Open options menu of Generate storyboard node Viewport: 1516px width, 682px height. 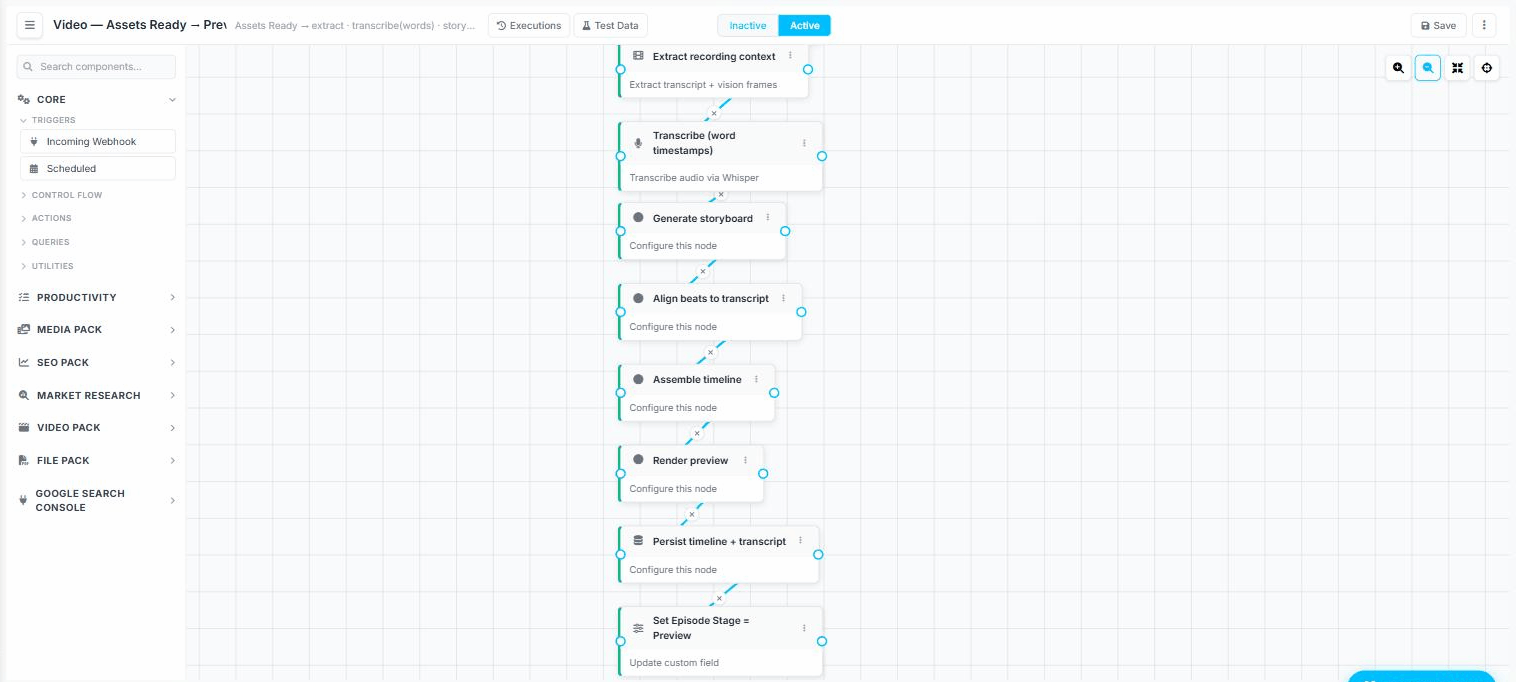point(768,218)
